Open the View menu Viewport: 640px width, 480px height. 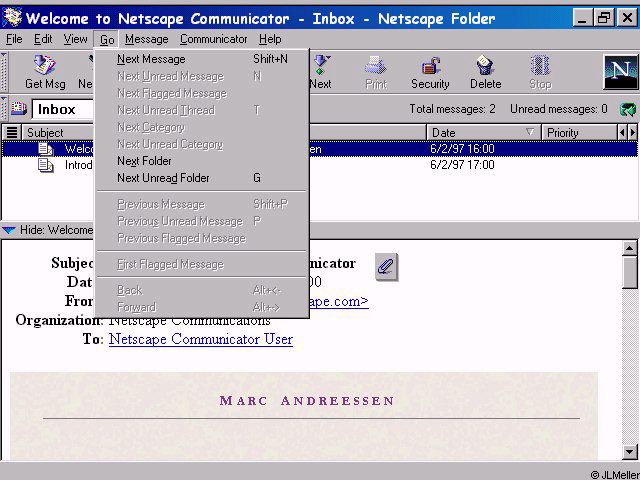tap(75, 39)
